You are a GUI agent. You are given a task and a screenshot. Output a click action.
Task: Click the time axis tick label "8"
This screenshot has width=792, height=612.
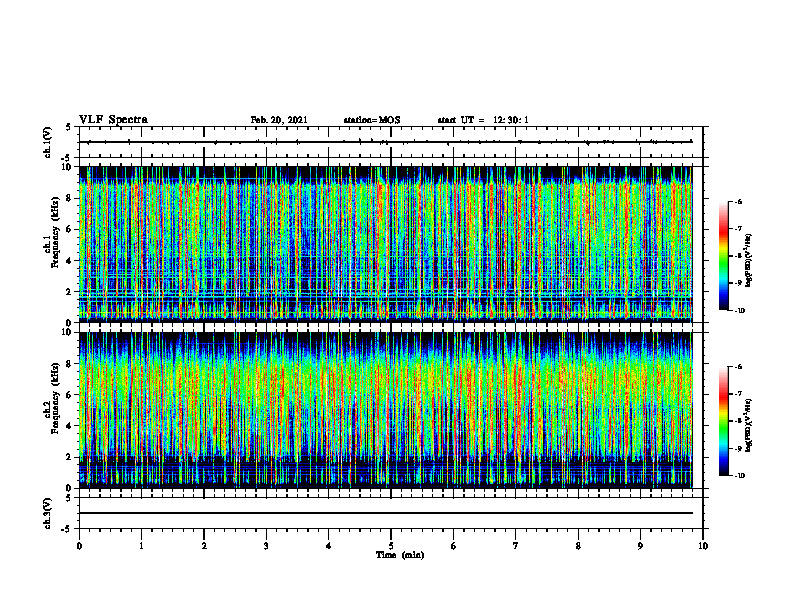point(578,546)
